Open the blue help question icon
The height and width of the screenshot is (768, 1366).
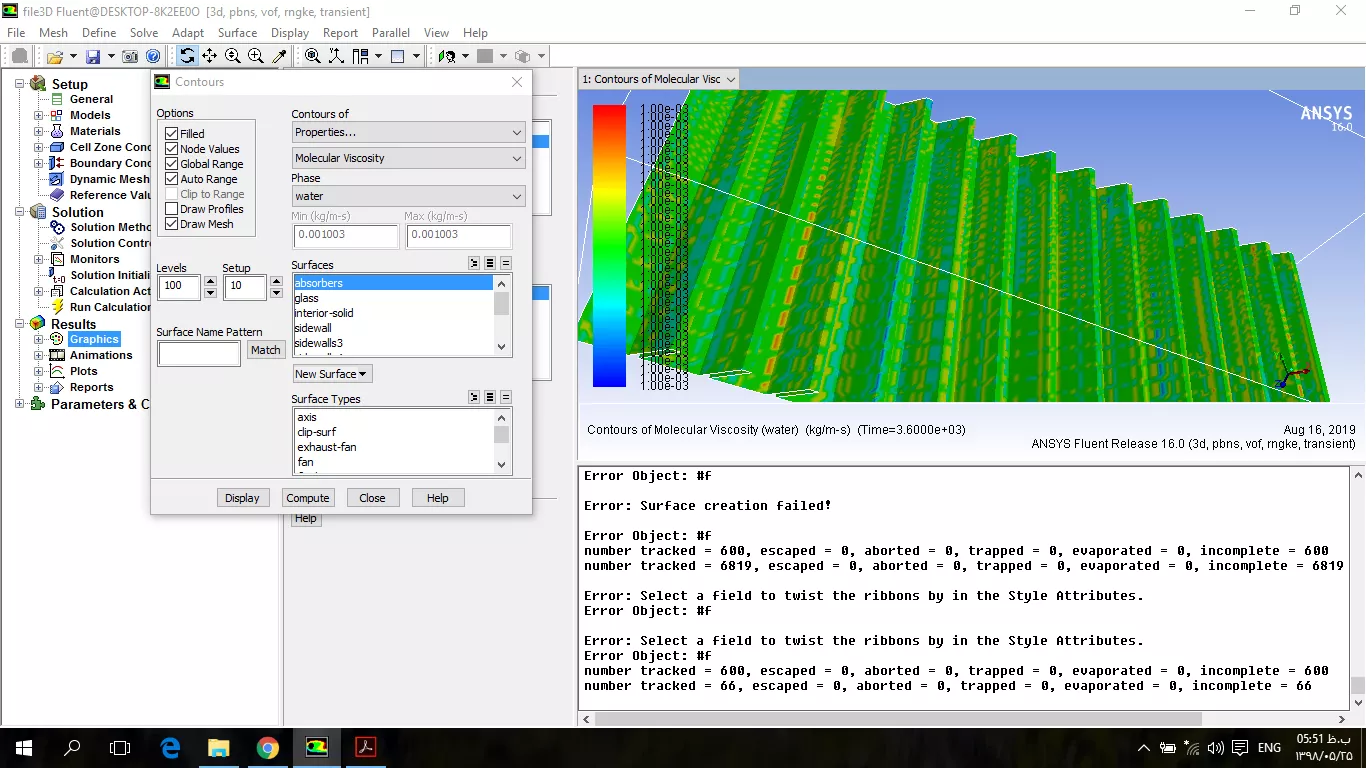(153, 57)
